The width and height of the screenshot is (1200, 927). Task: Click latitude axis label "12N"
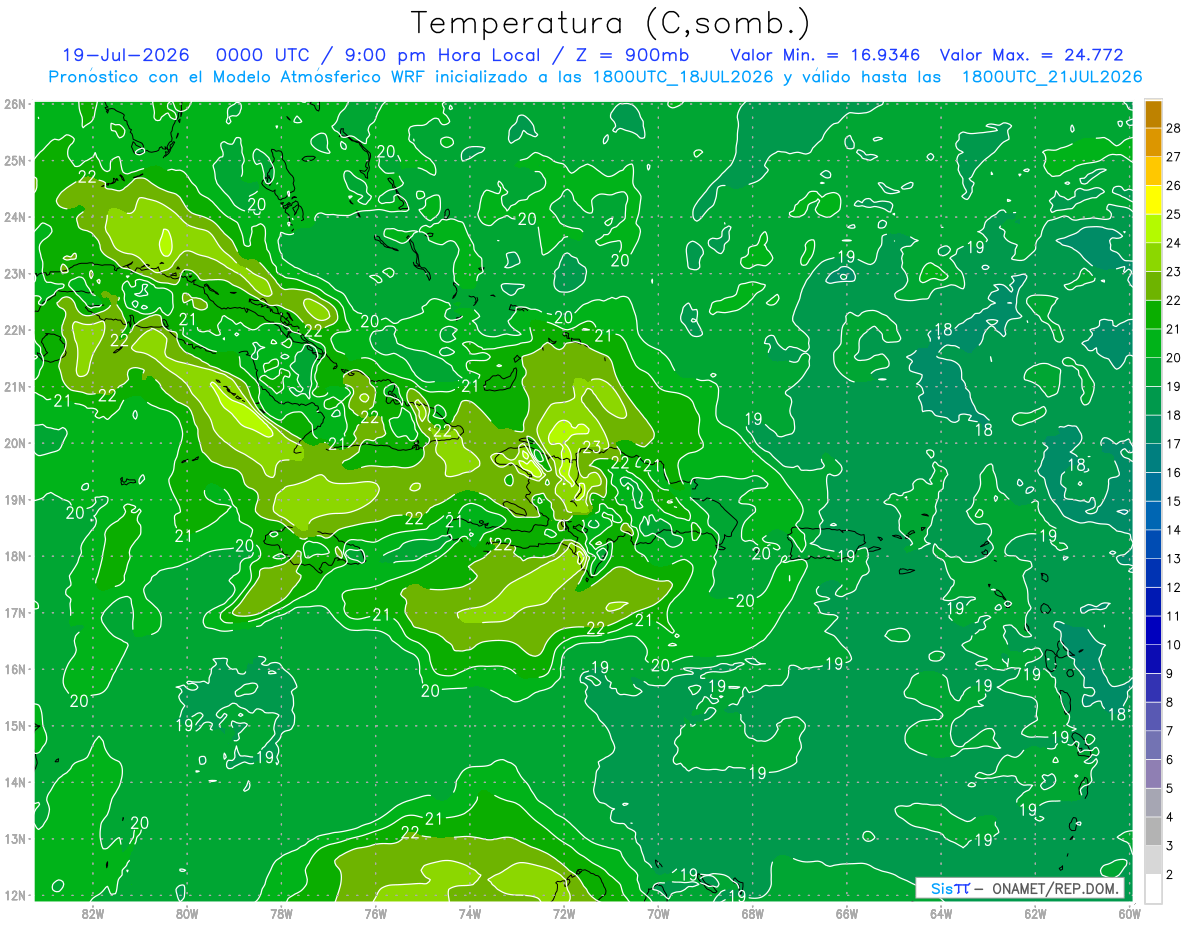pyautogui.click(x=14, y=895)
